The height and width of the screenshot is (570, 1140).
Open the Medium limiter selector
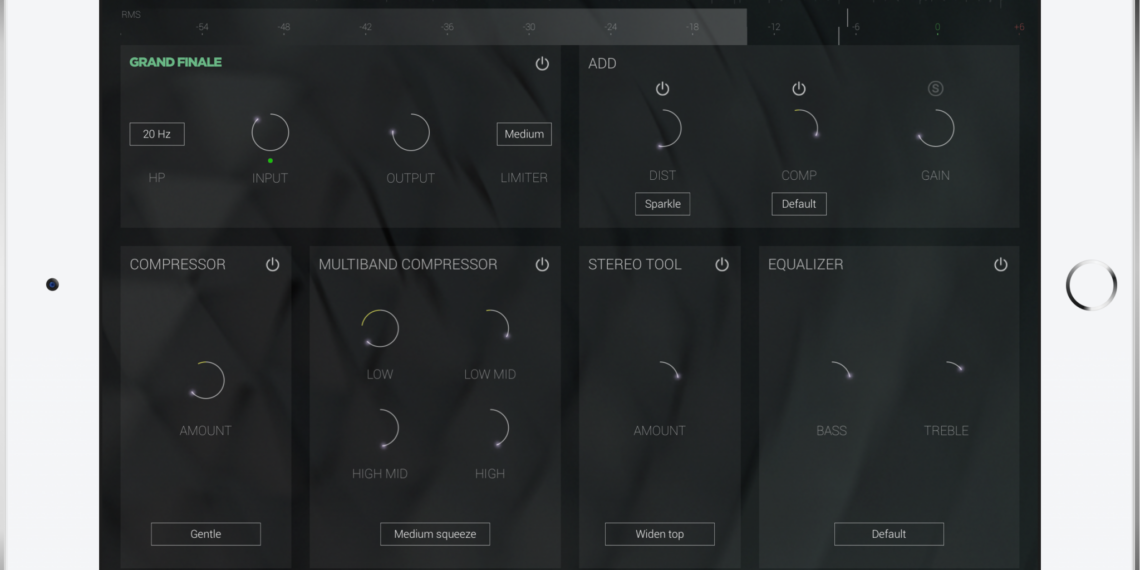[x=524, y=134]
